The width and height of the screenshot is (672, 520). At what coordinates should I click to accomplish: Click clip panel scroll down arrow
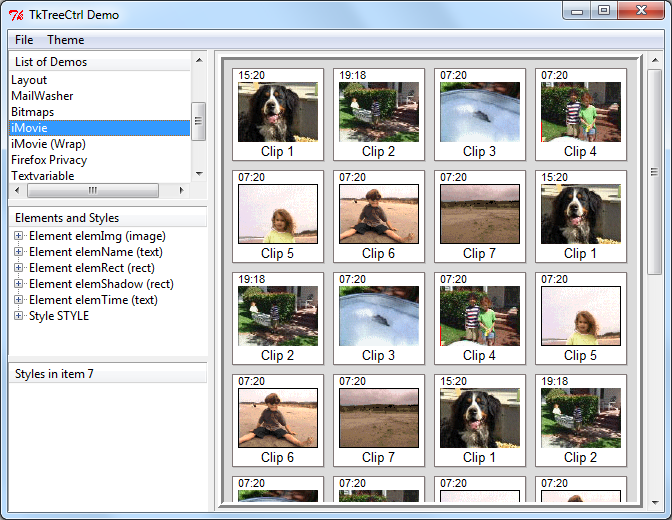point(655,502)
